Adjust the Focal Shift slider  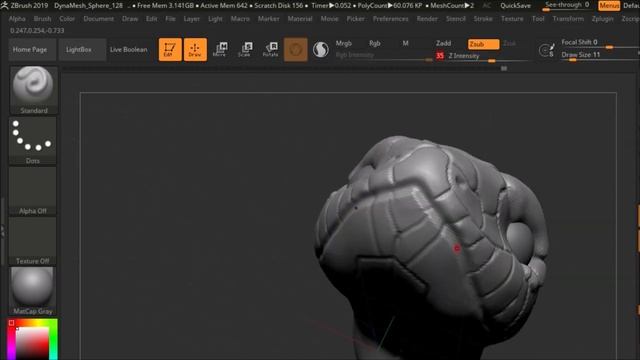599,43
